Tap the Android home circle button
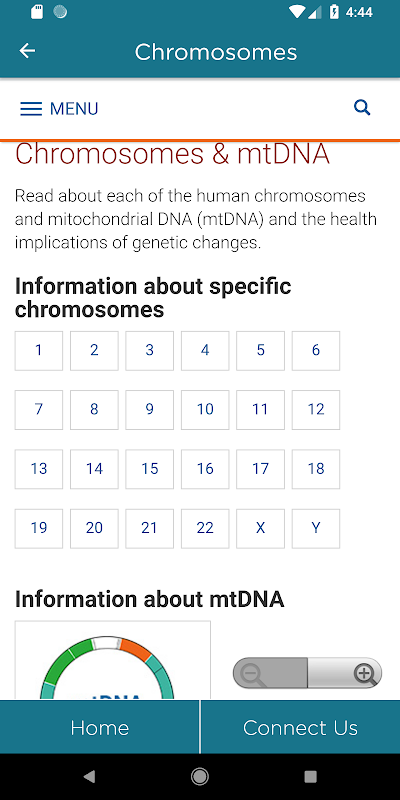Screen dimensions: 400x800 199,777
